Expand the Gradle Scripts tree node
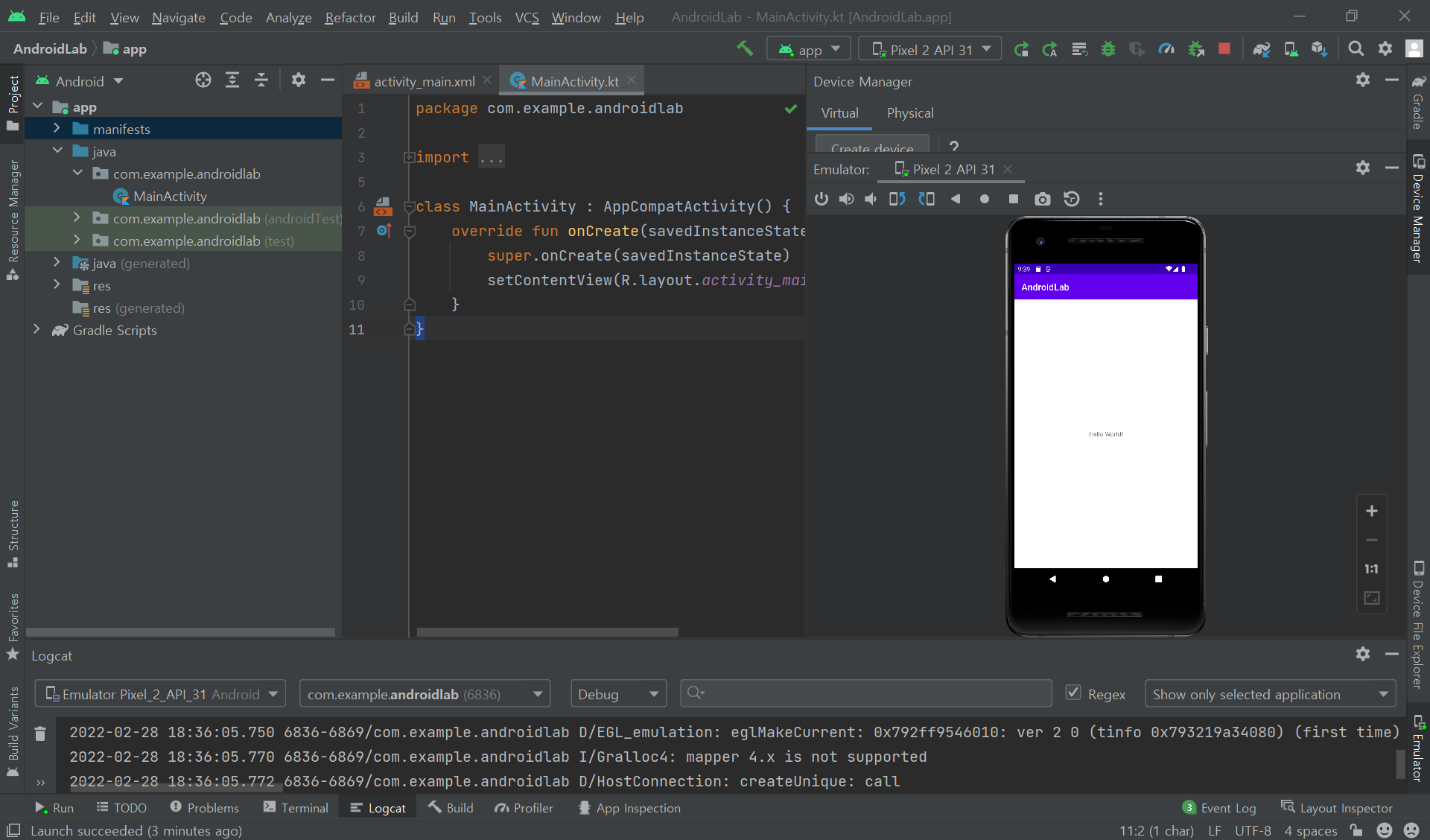This screenshot has height=840, width=1430. (x=36, y=330)
